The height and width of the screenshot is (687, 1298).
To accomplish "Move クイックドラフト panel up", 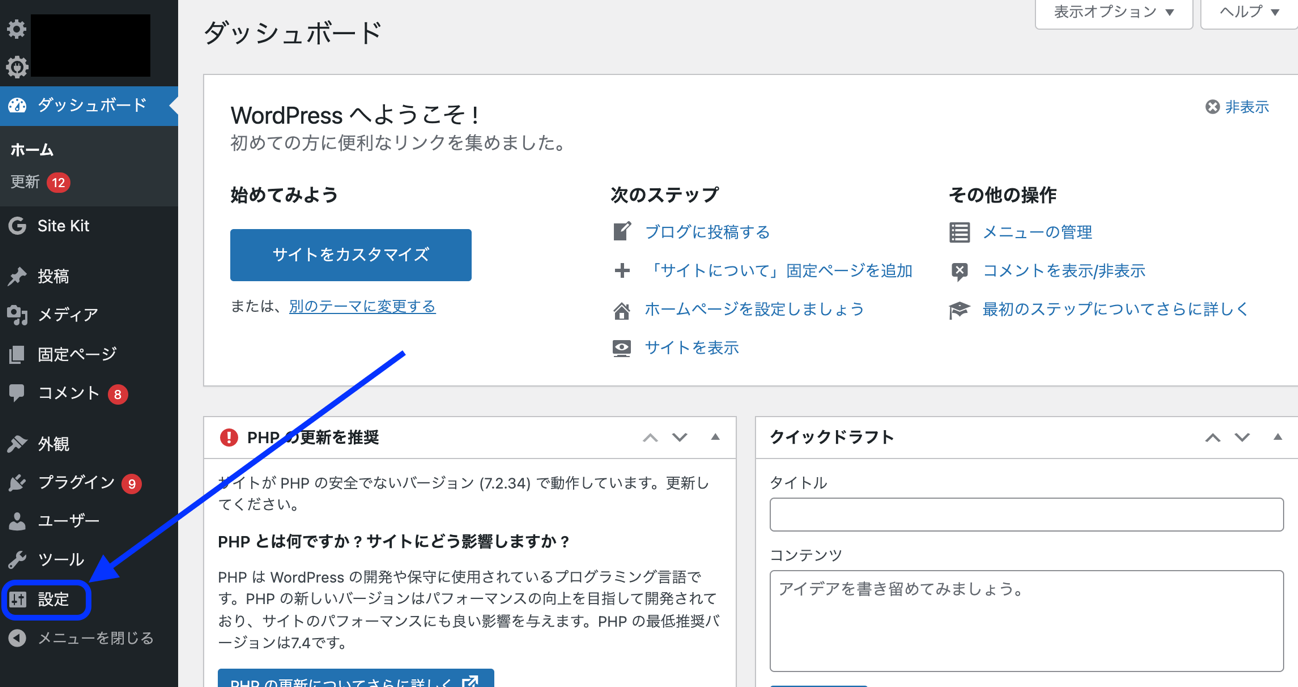I will (x=1213, y=437).
